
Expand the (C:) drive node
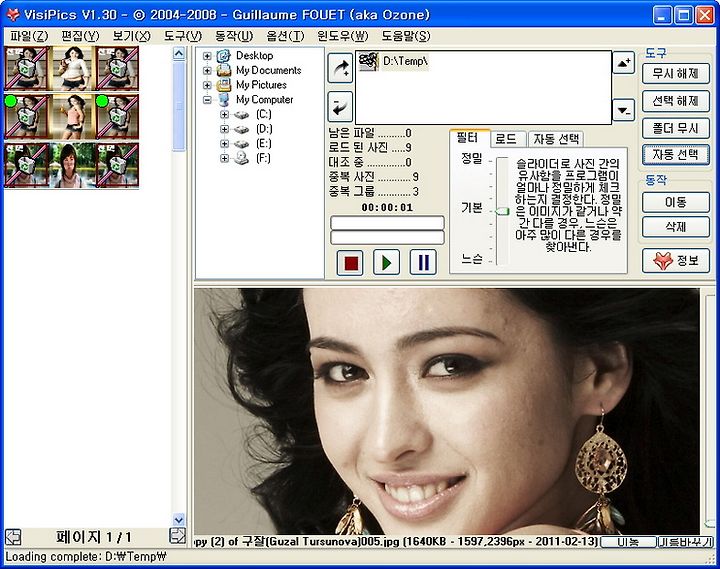224,115
